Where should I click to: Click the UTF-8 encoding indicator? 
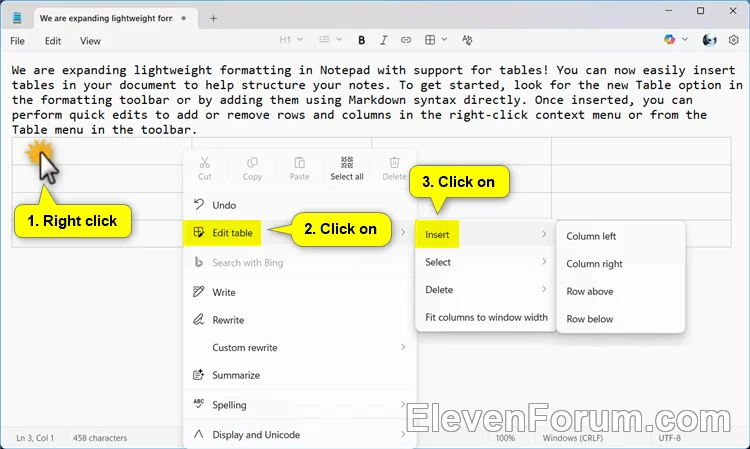670,438
